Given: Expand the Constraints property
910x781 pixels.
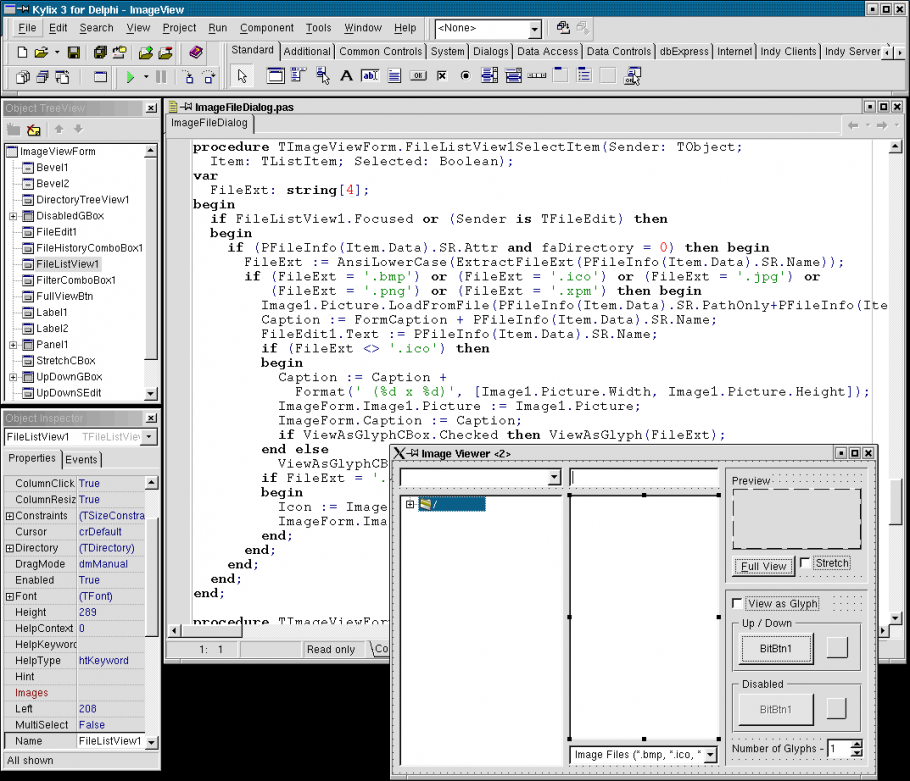Looking at the screenshot, I should (x=9, y=516).
